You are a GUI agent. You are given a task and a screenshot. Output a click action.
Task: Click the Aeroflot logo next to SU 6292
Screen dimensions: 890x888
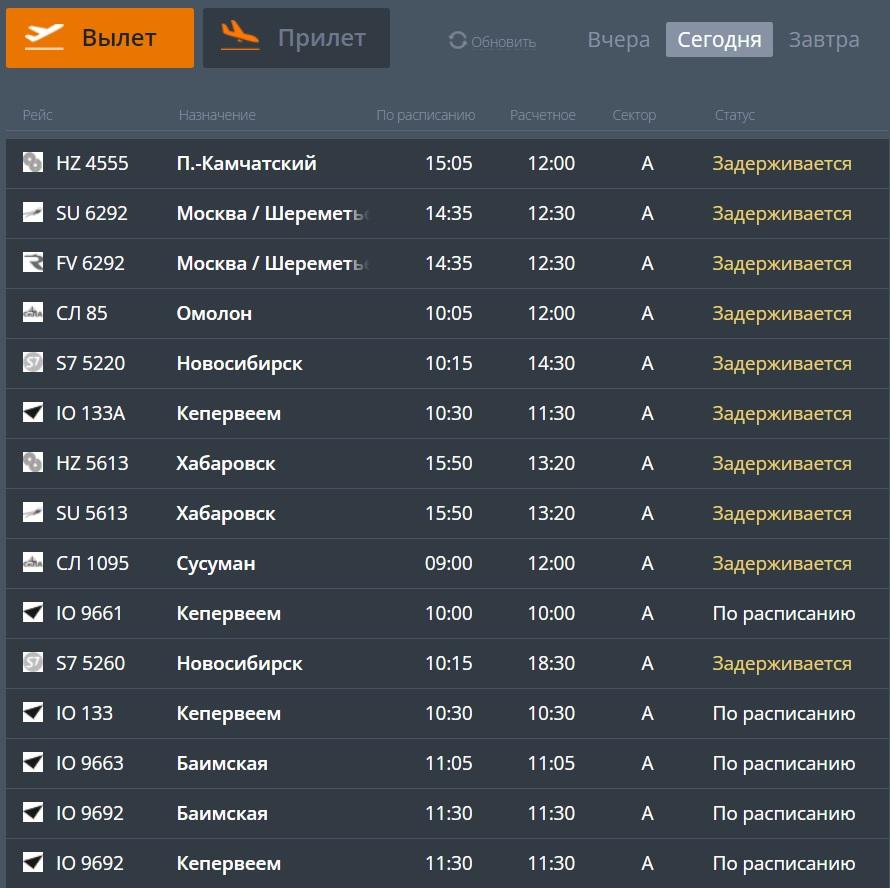(33, 213)
